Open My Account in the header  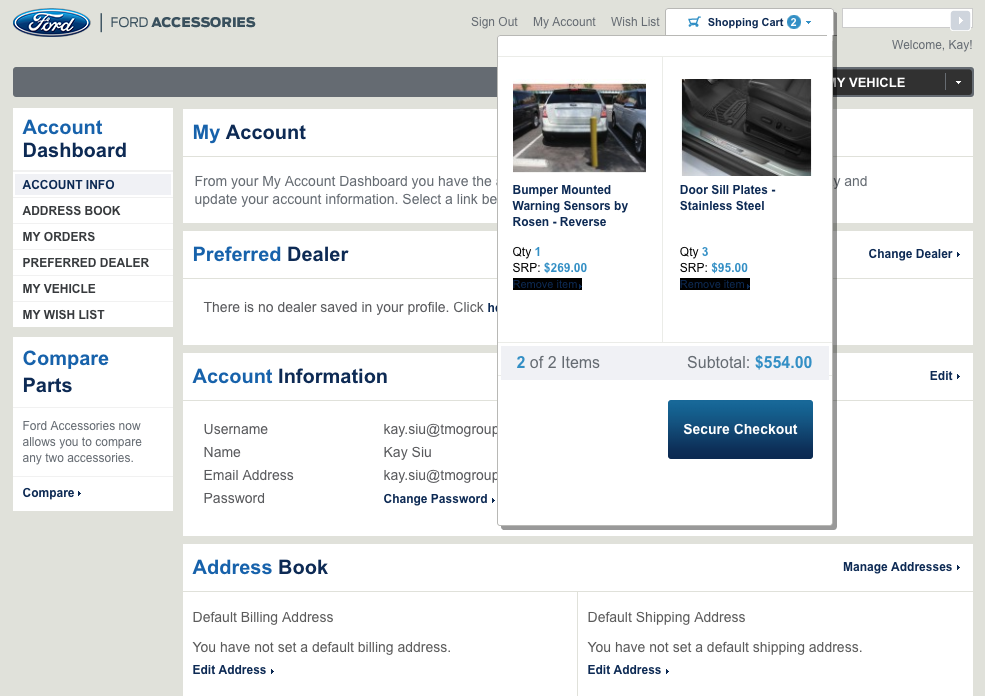coord(564,22)
